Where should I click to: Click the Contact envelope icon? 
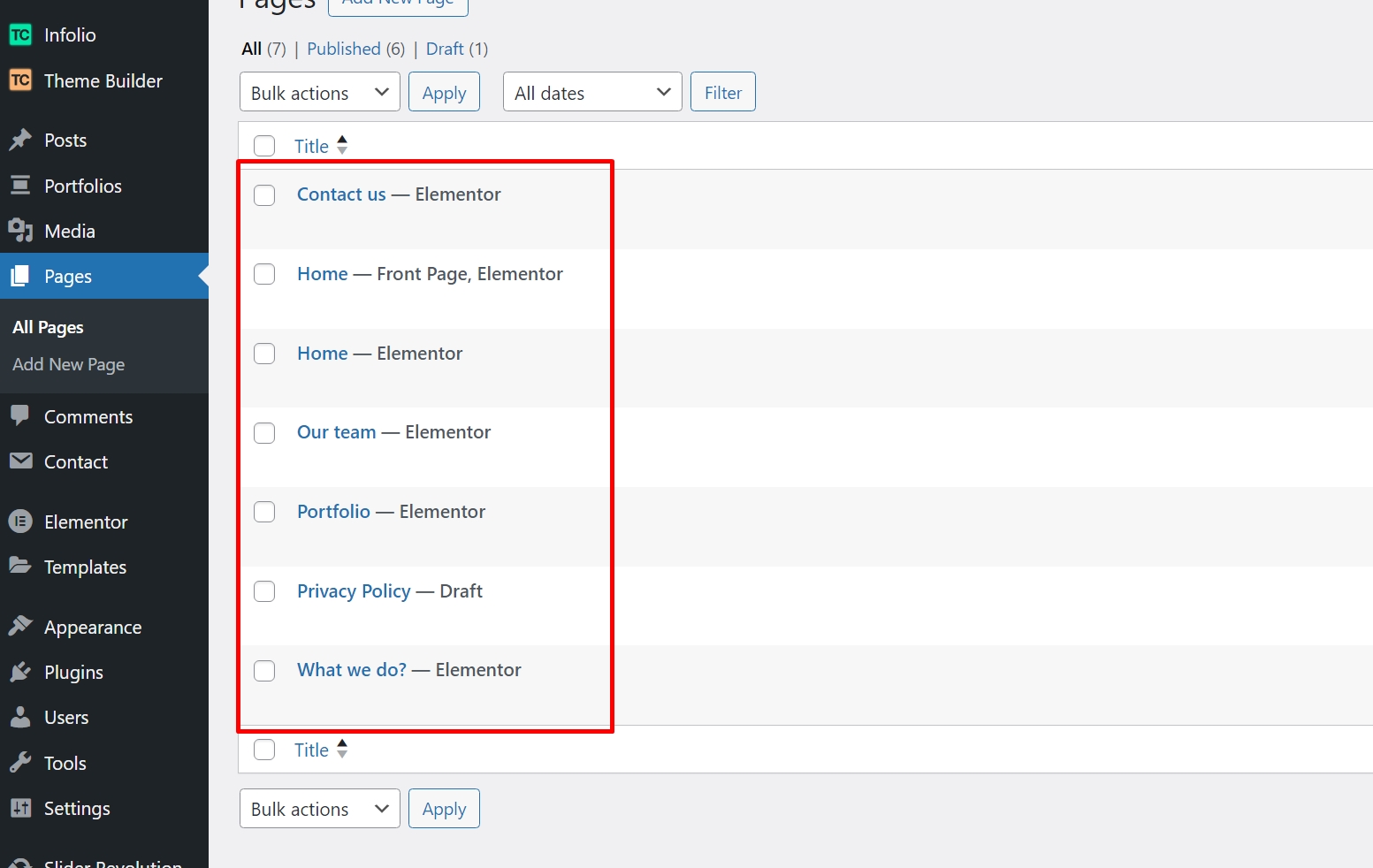click(x=20, y=461)
